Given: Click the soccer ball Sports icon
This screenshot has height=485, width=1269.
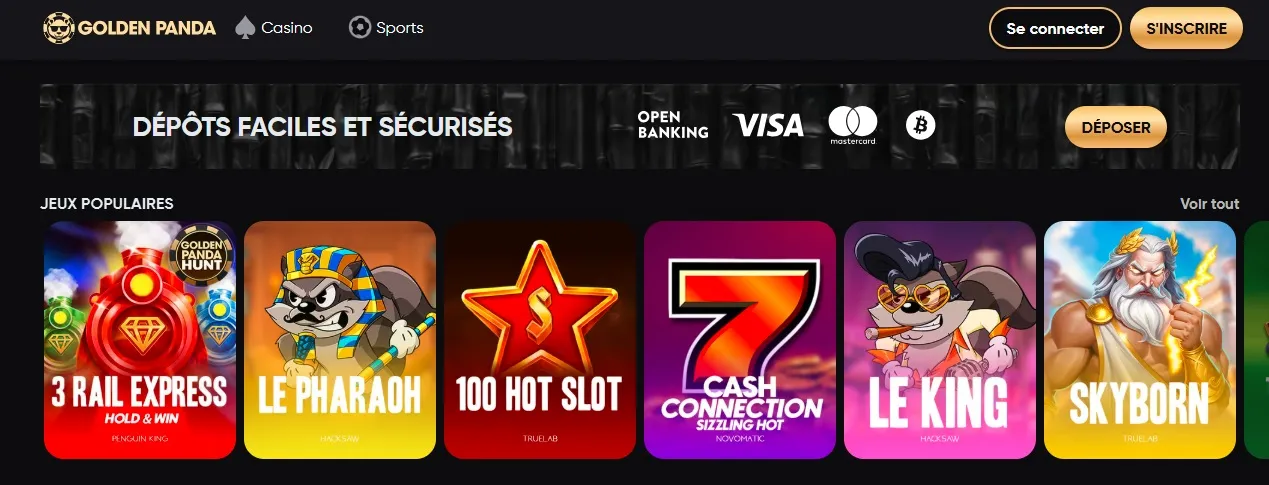Looking at the screenshot, I should [359, 28].
